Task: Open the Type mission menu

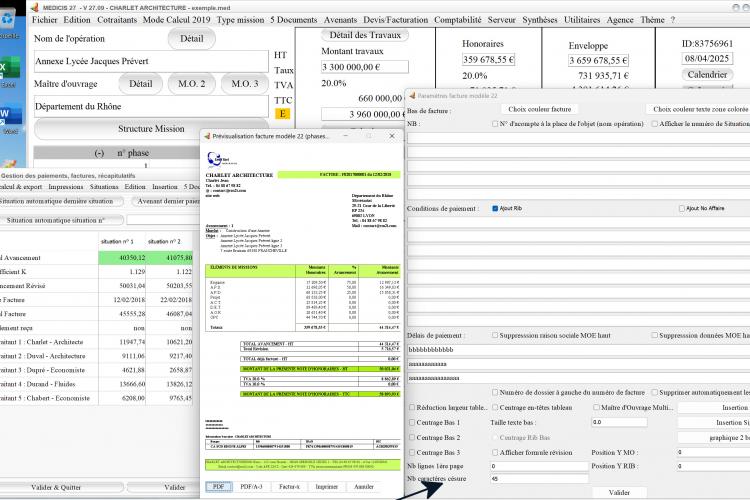Action: point(240,20)
